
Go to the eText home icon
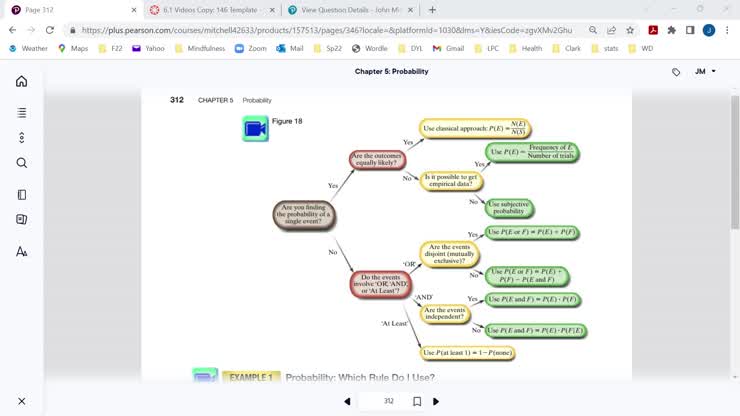tap(22, 81)
